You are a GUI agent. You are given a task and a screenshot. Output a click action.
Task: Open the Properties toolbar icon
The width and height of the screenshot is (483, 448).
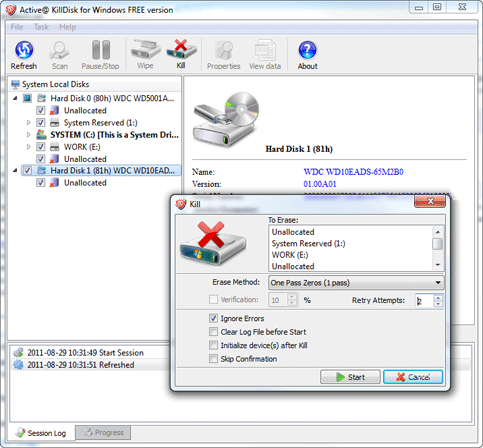(x=224, y=50)
